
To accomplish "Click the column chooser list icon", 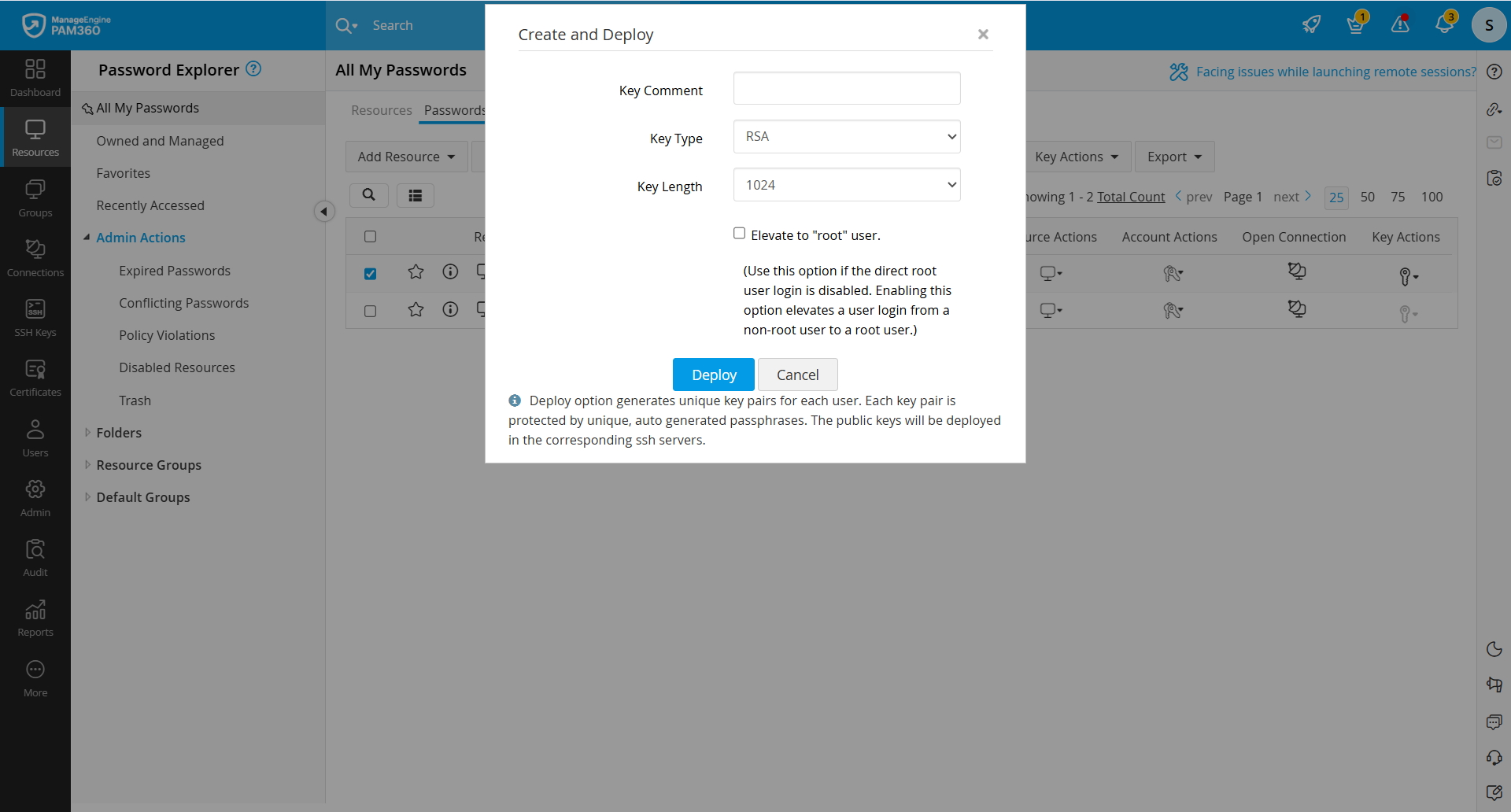I will [x=416, y=195].
